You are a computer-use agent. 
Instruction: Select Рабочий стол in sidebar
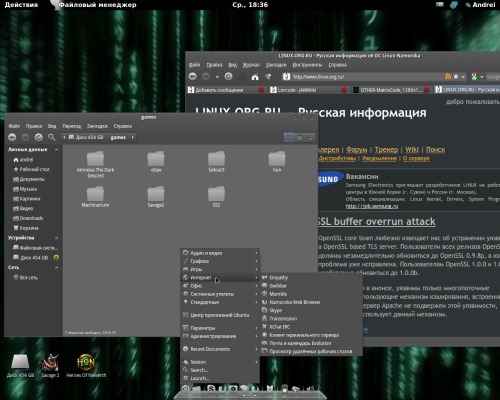33,169
